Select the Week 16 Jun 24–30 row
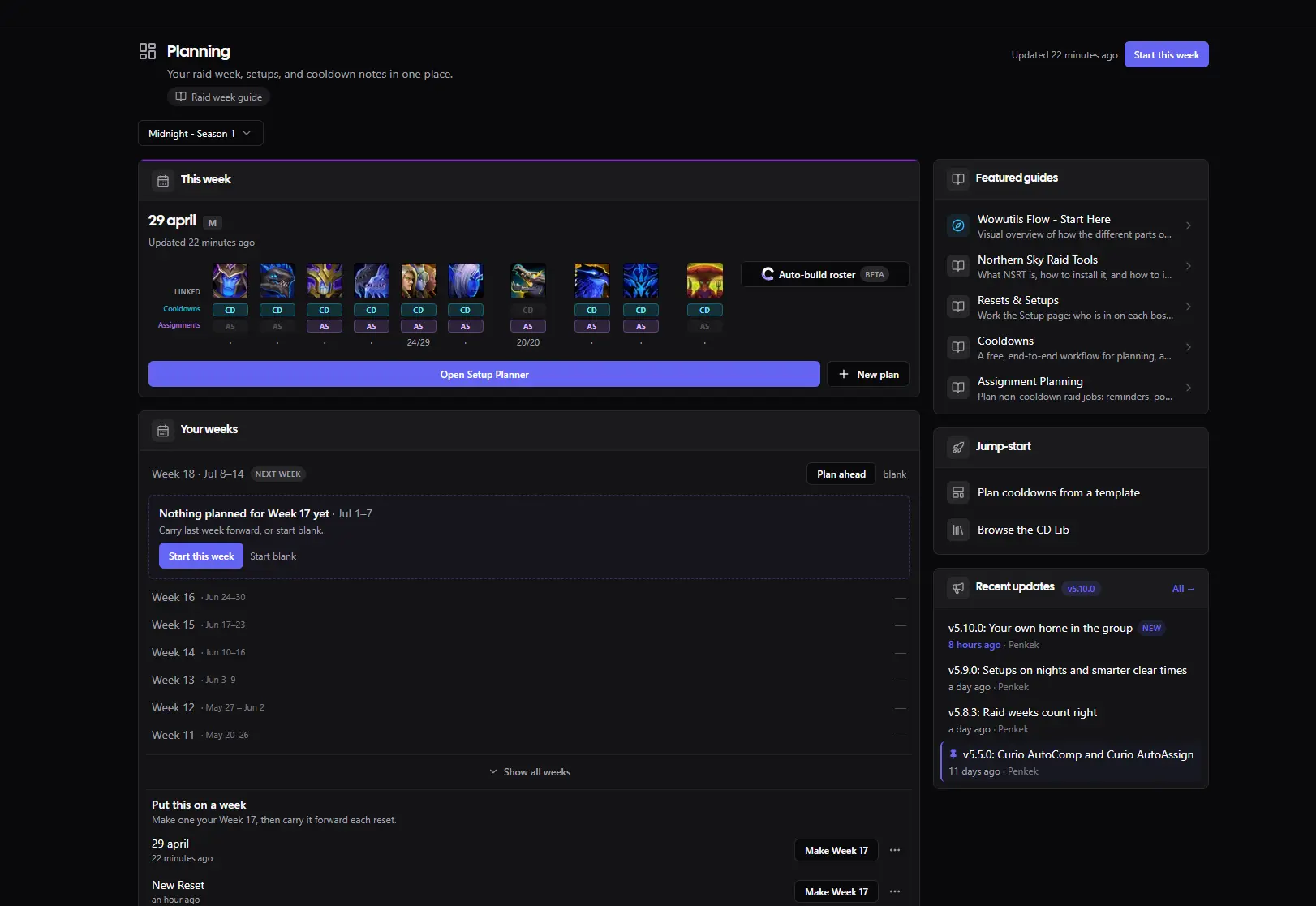Image resolution: width=1316 pixels, height=906 pixels. click(x=529, y=597)
